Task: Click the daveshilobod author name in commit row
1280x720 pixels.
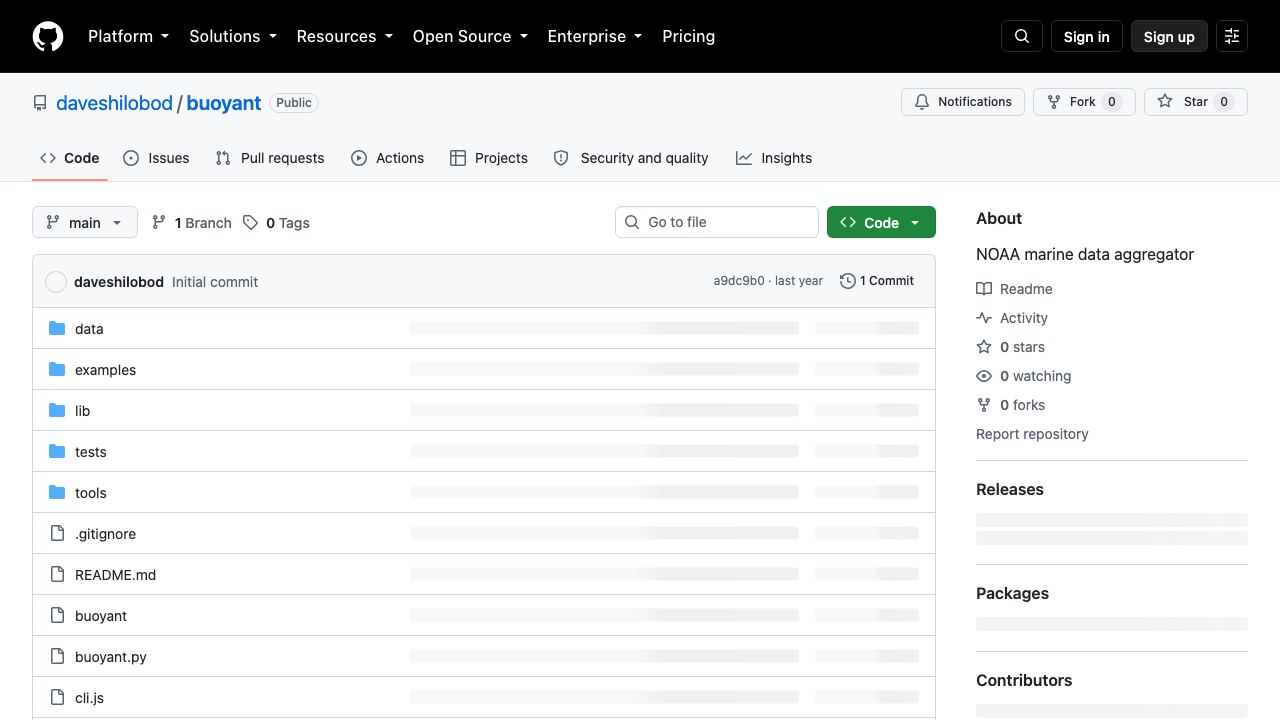Action: 119,282
